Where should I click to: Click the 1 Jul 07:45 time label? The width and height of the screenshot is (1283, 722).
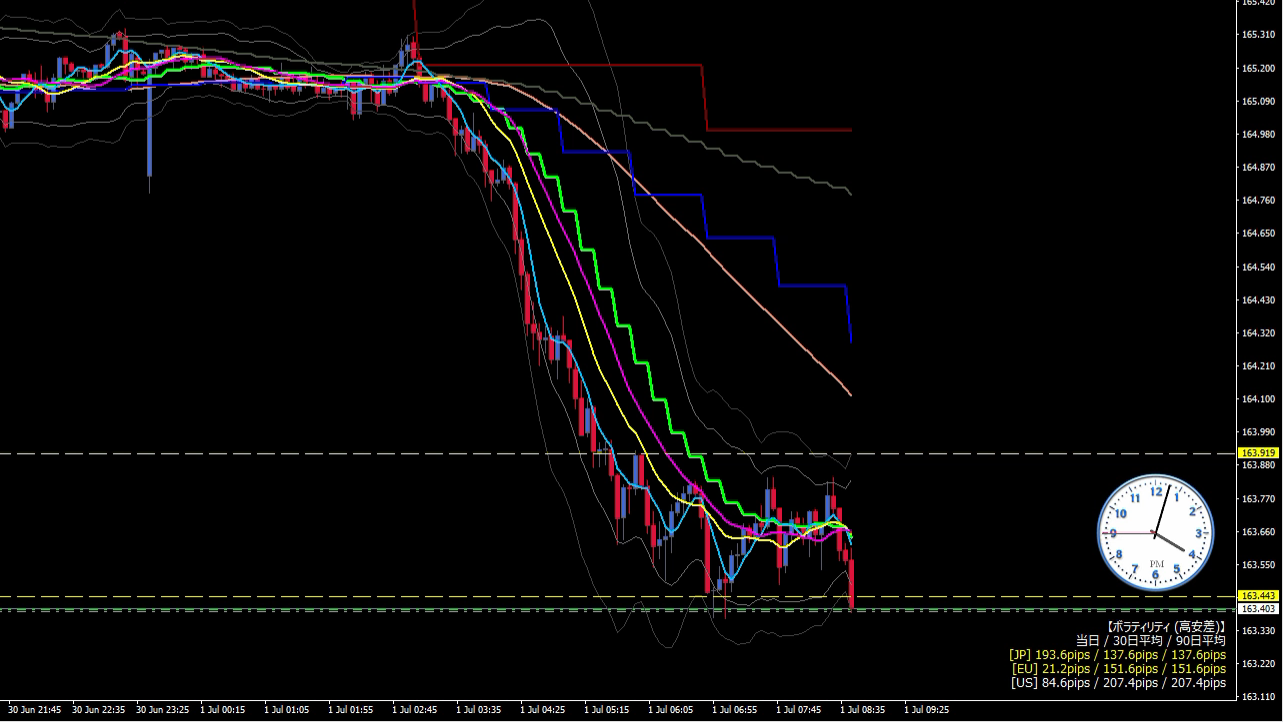(799, 709)
